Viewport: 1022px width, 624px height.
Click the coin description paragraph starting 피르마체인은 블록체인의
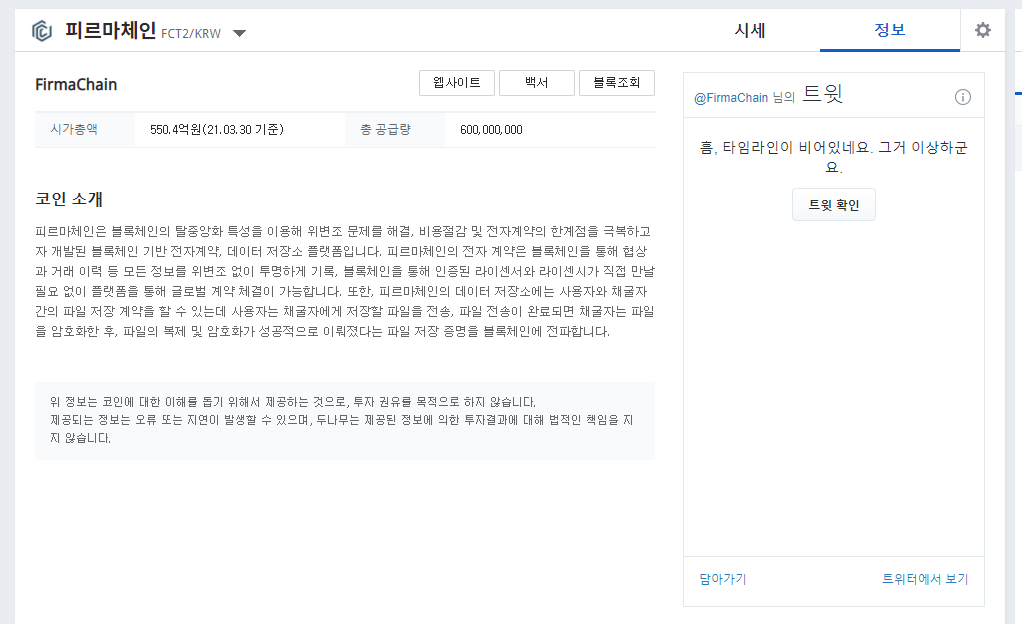pos(345,281)
